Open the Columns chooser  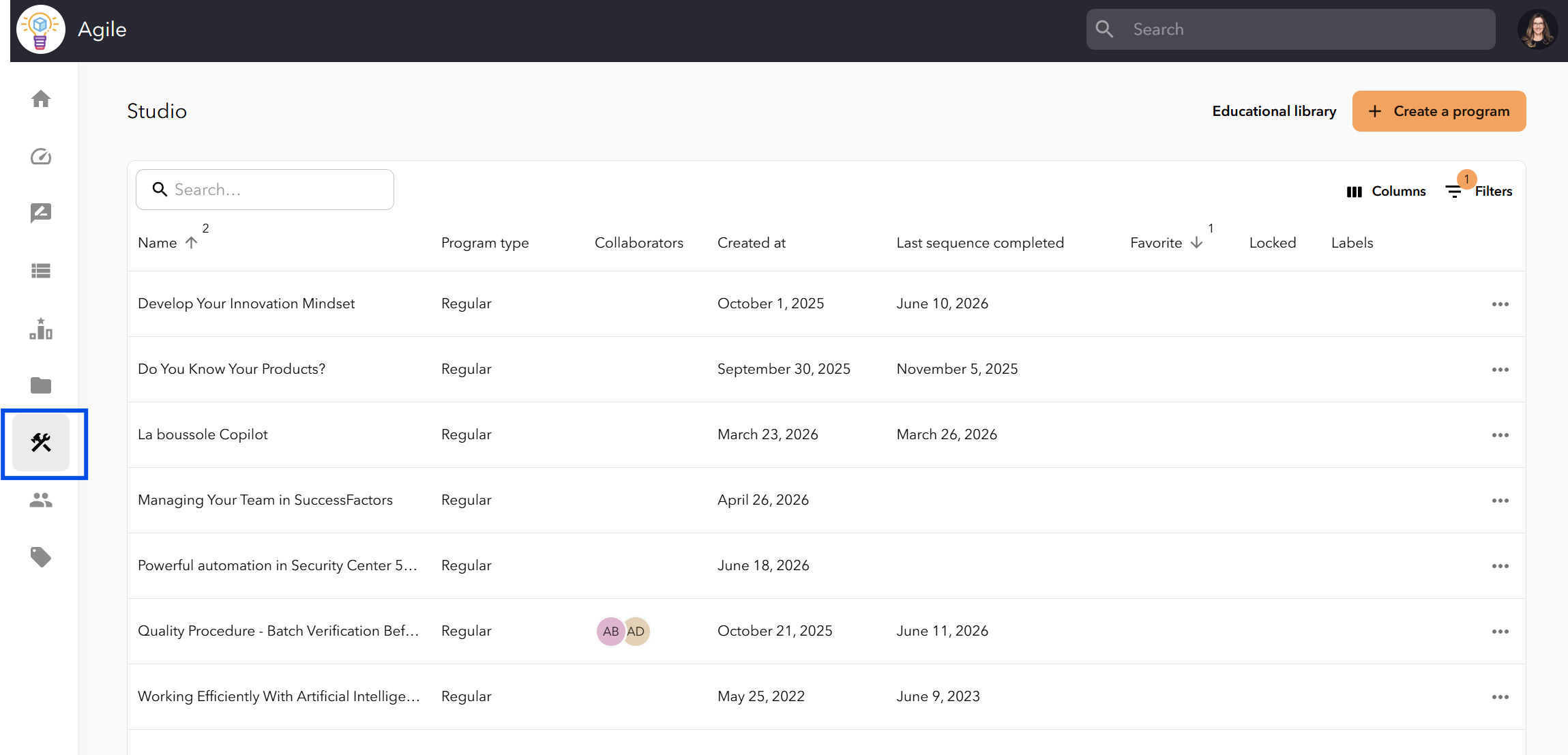pyautogui.click(x=1386, y=192)
